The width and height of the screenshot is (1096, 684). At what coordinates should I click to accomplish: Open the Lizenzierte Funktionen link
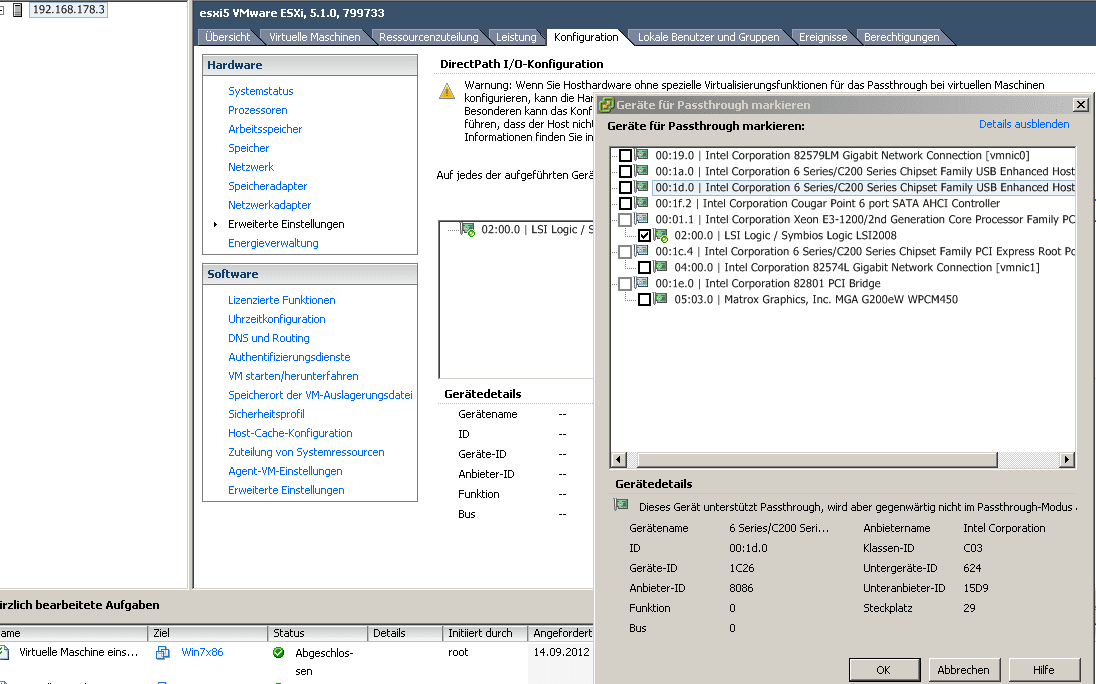pyautogui.click(x=282, y=300)
